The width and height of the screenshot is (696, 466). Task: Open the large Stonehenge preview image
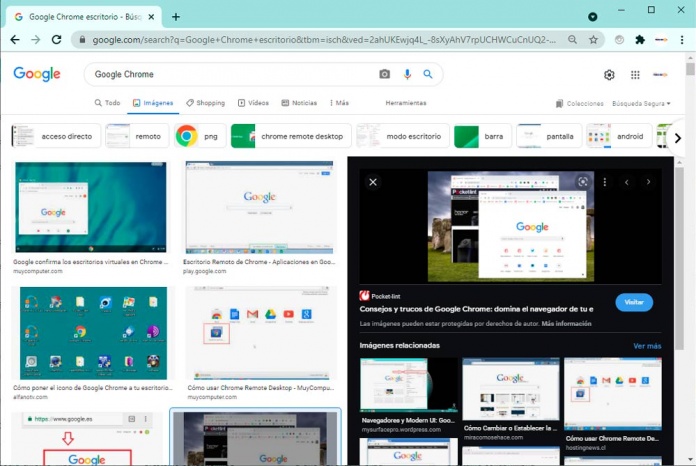pos(510,226)
